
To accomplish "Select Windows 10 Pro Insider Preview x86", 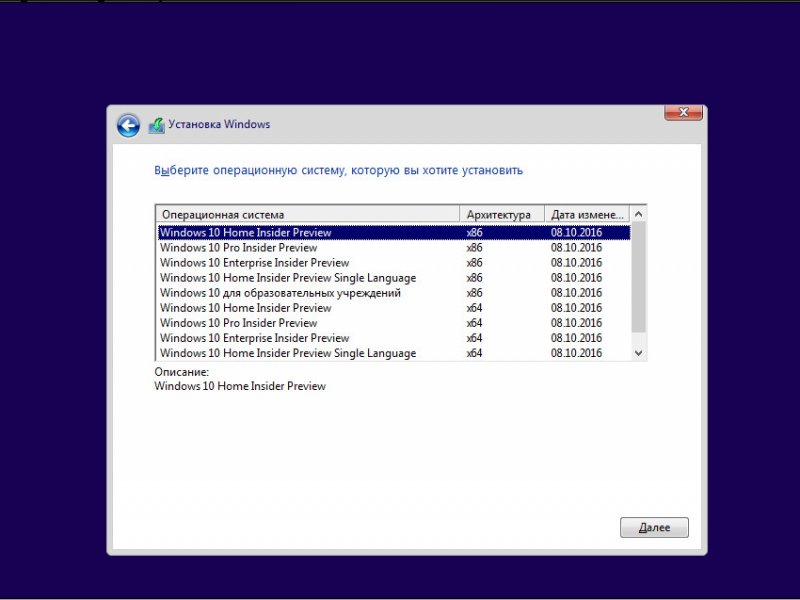I will [x=394, y=247].
